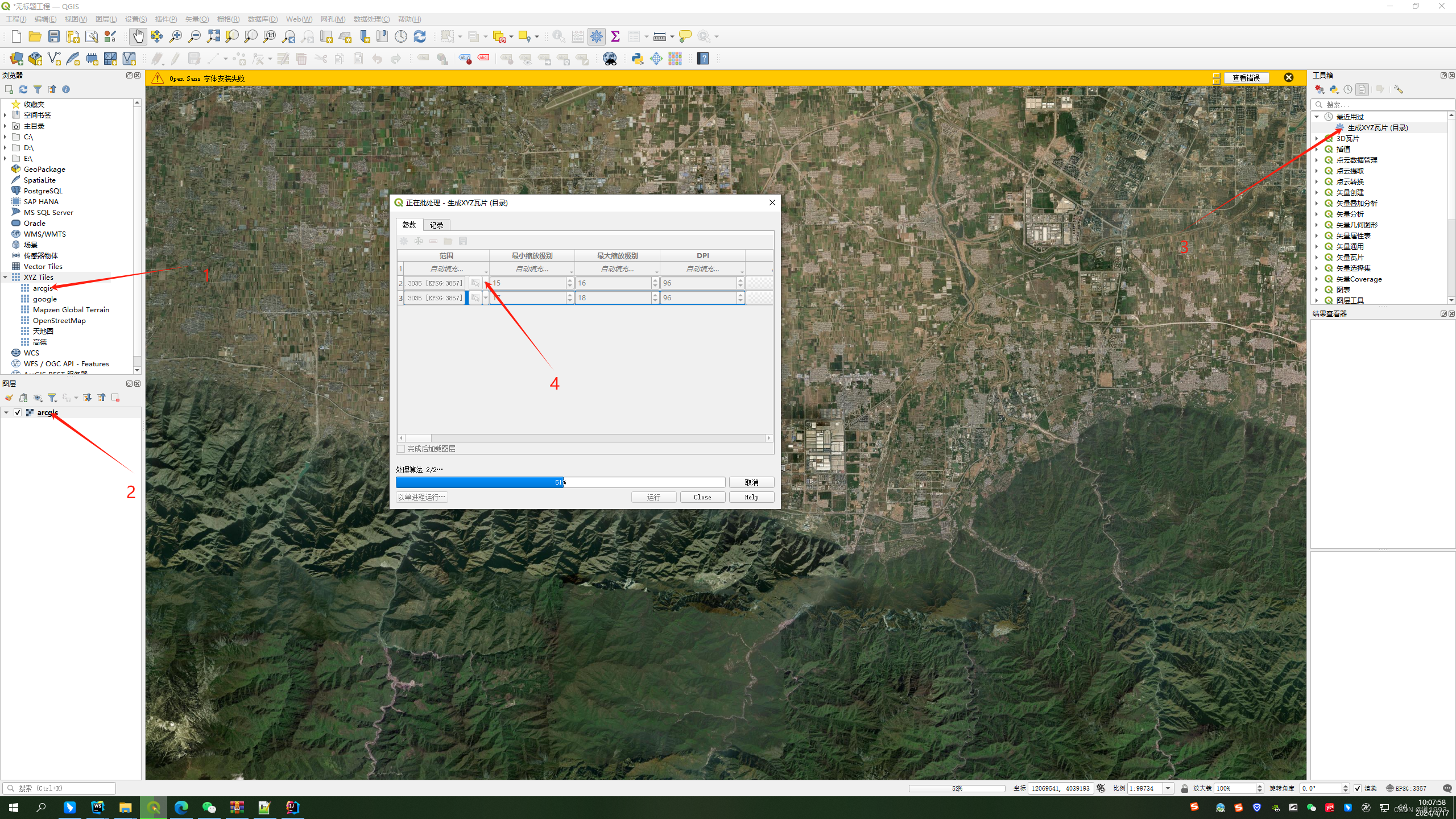Click the Refresh map icon

pos(420,36)
